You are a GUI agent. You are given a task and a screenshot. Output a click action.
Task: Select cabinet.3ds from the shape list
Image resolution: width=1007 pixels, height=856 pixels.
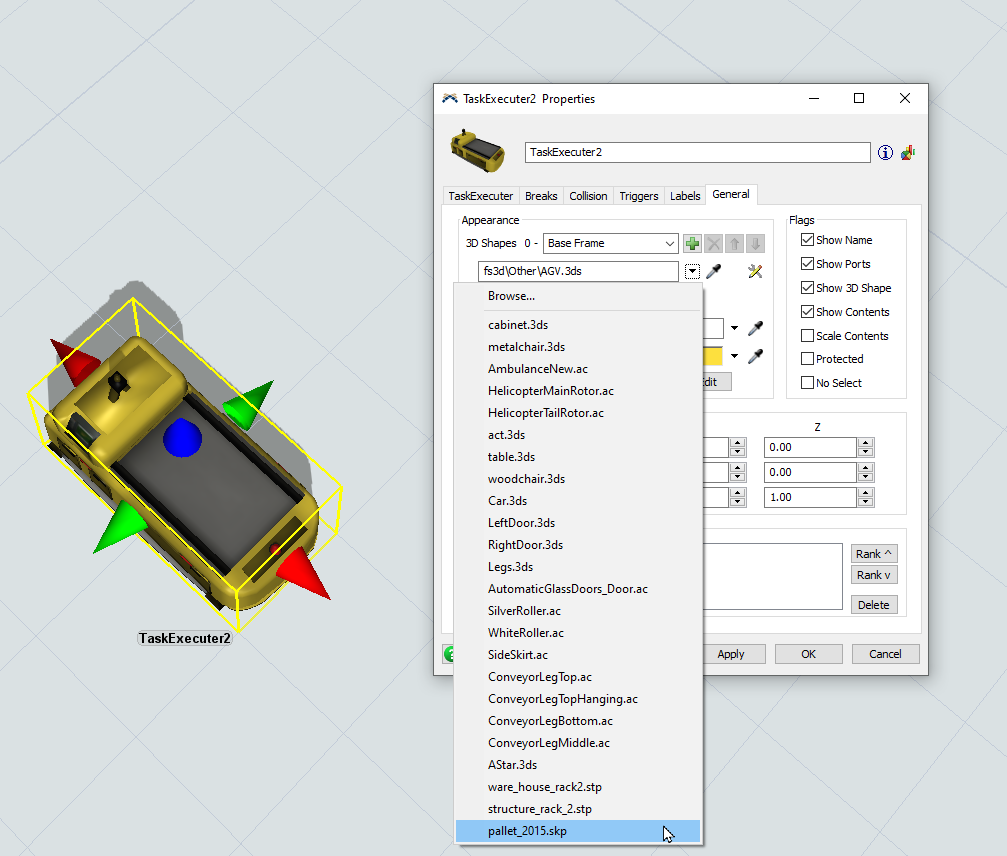[x=578, y=325]
